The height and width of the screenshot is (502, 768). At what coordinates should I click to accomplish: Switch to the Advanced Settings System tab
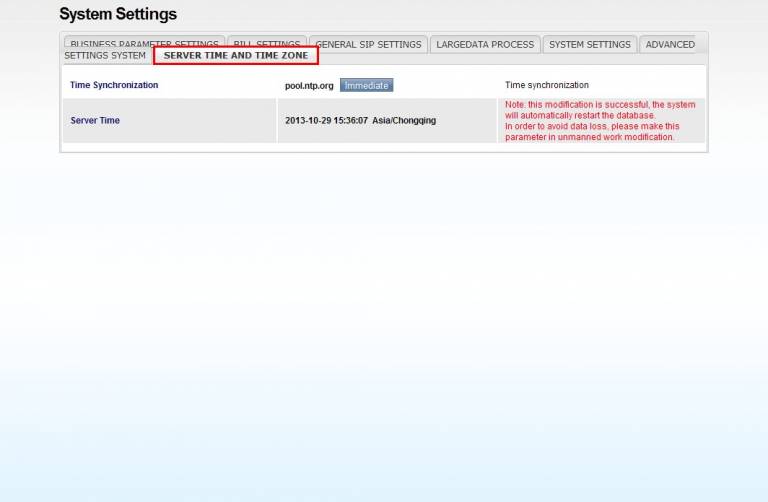click(670, 44)
